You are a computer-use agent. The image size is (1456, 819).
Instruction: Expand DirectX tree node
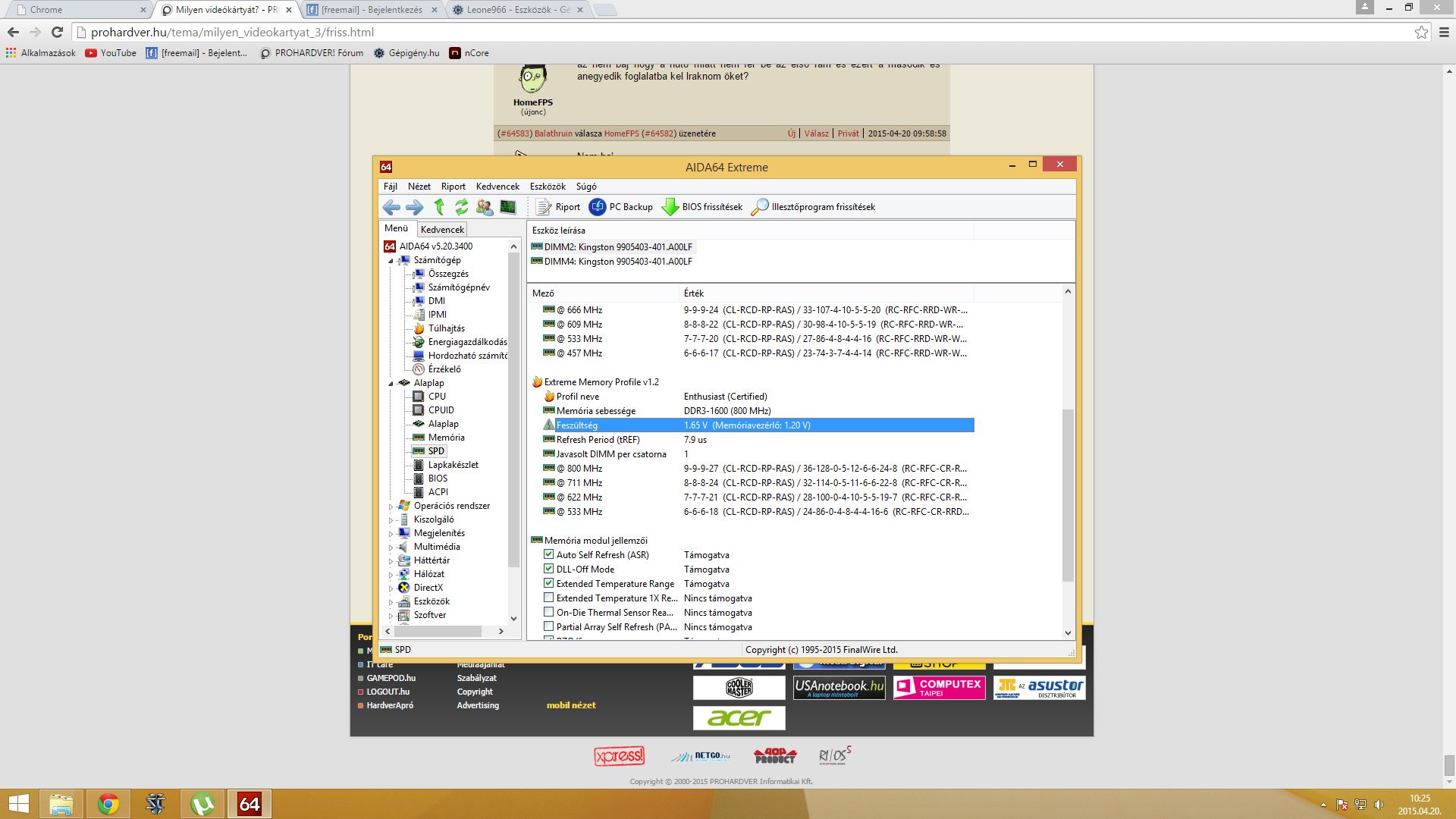391,588
